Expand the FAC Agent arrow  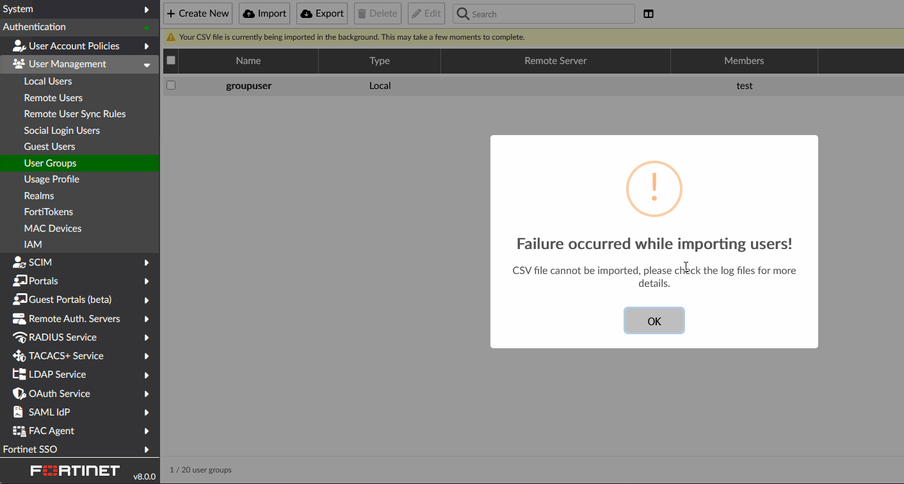(146, 431)
